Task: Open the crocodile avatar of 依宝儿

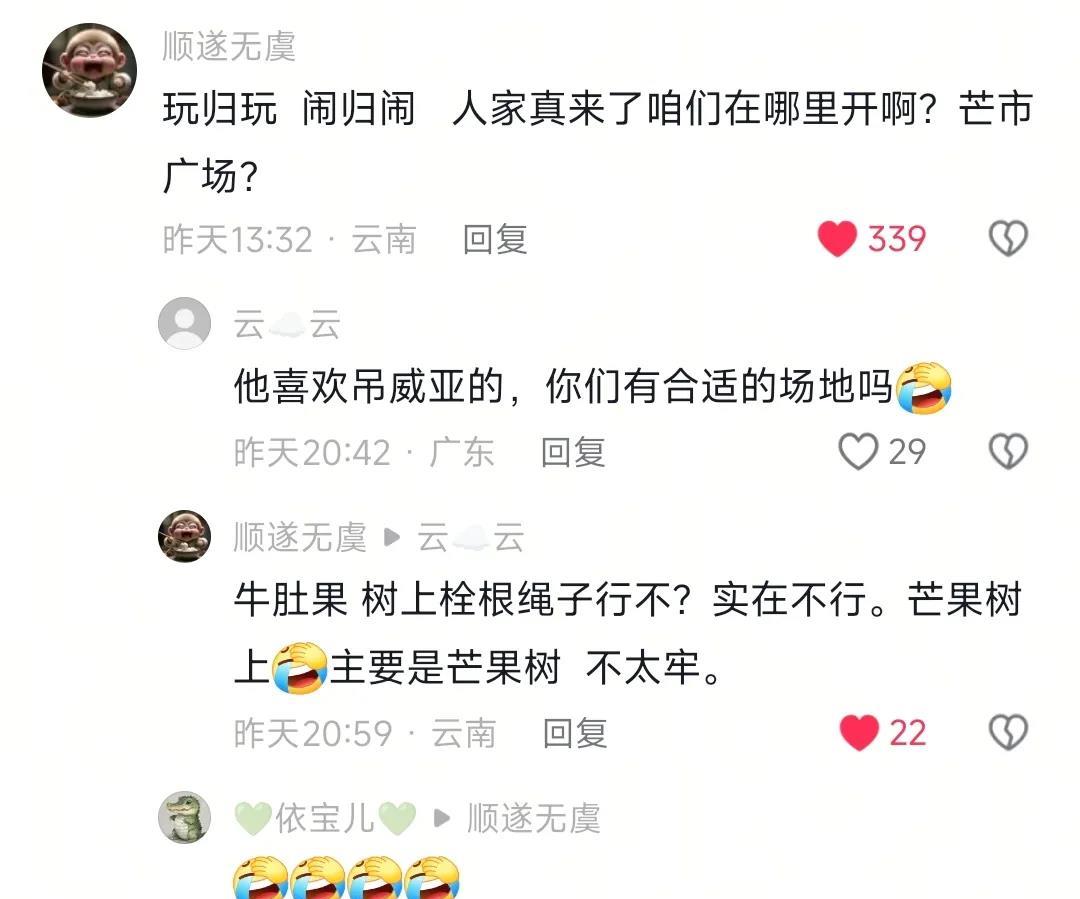Action: [x=185, y=817]
